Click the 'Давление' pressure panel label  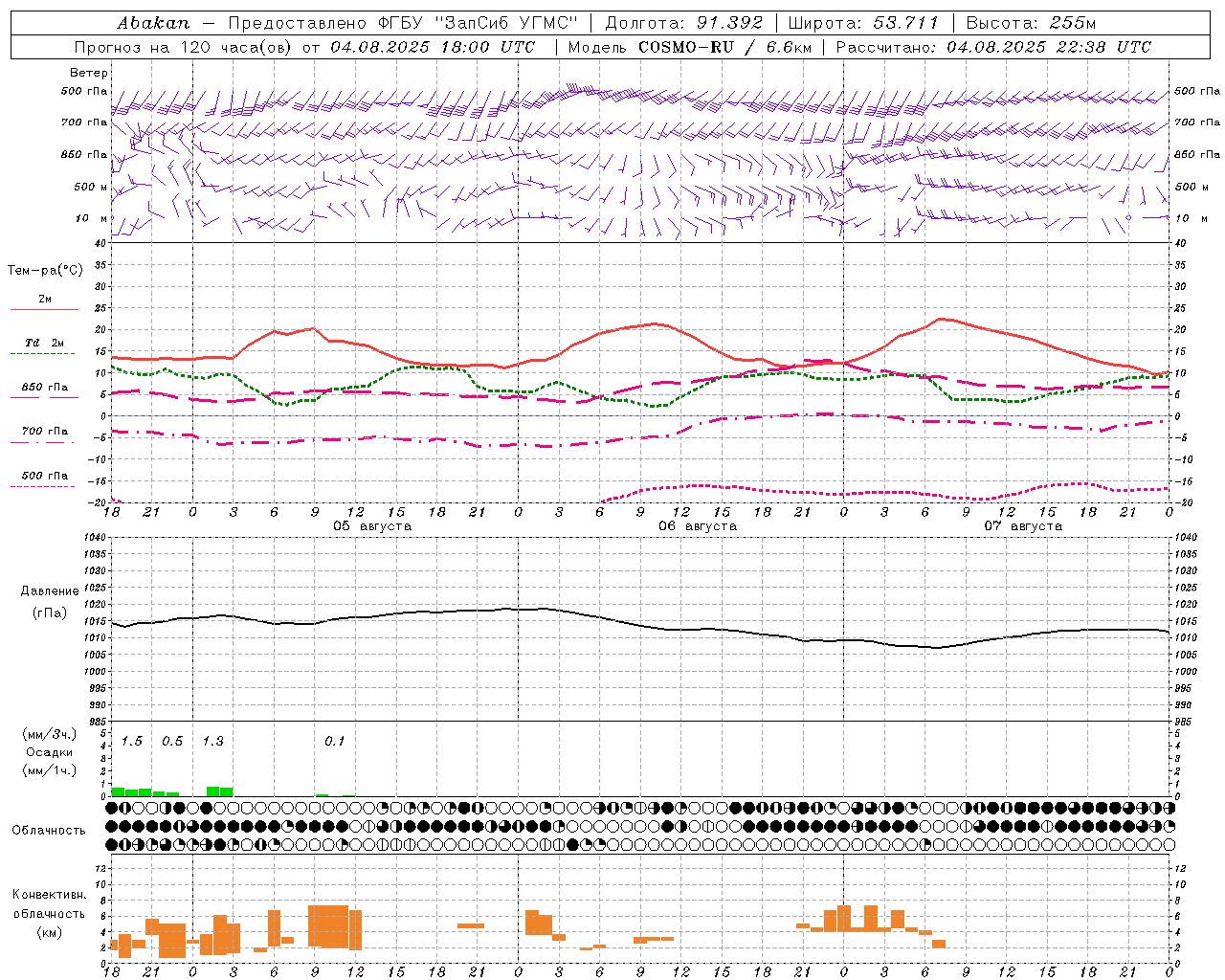(49, 591)
